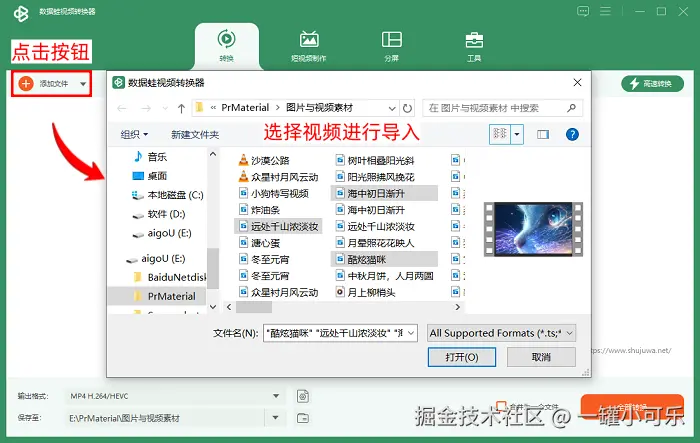Image resolution: width=700 pixels, height=443 pixels.
Task: Open 软件 (D:) drive
Action: tap(159, 214)
